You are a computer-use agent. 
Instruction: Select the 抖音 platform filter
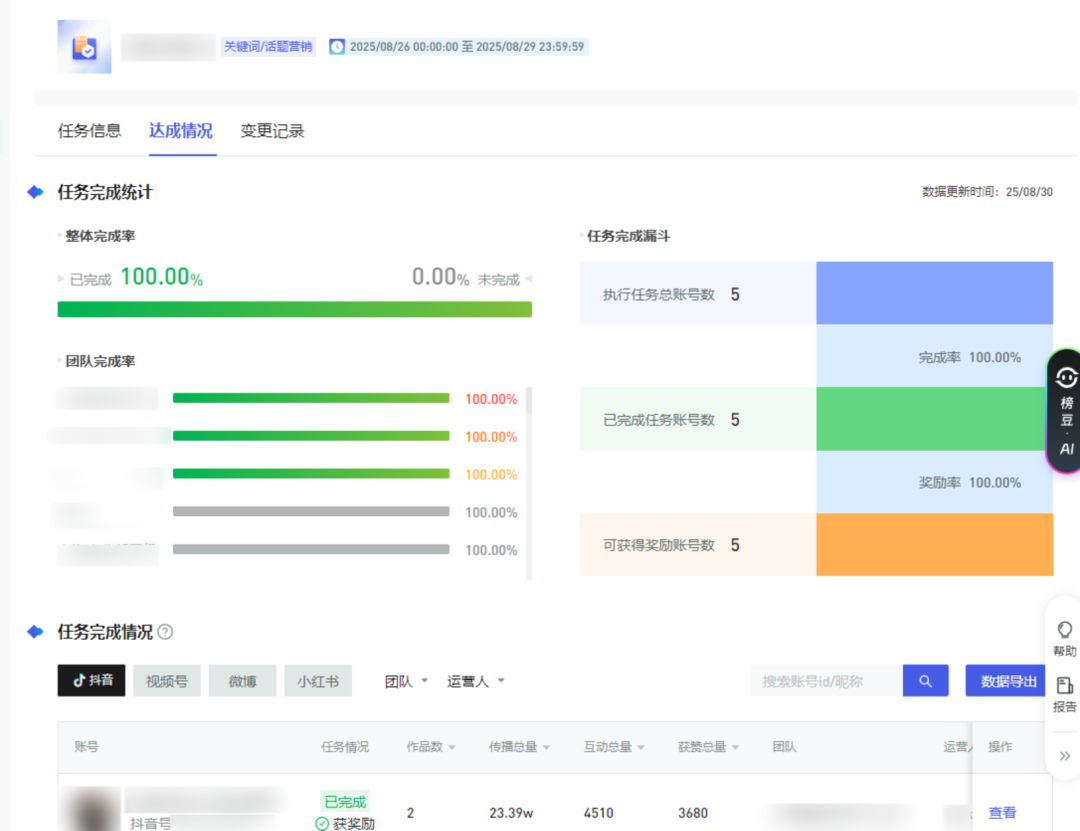point(91,681)
